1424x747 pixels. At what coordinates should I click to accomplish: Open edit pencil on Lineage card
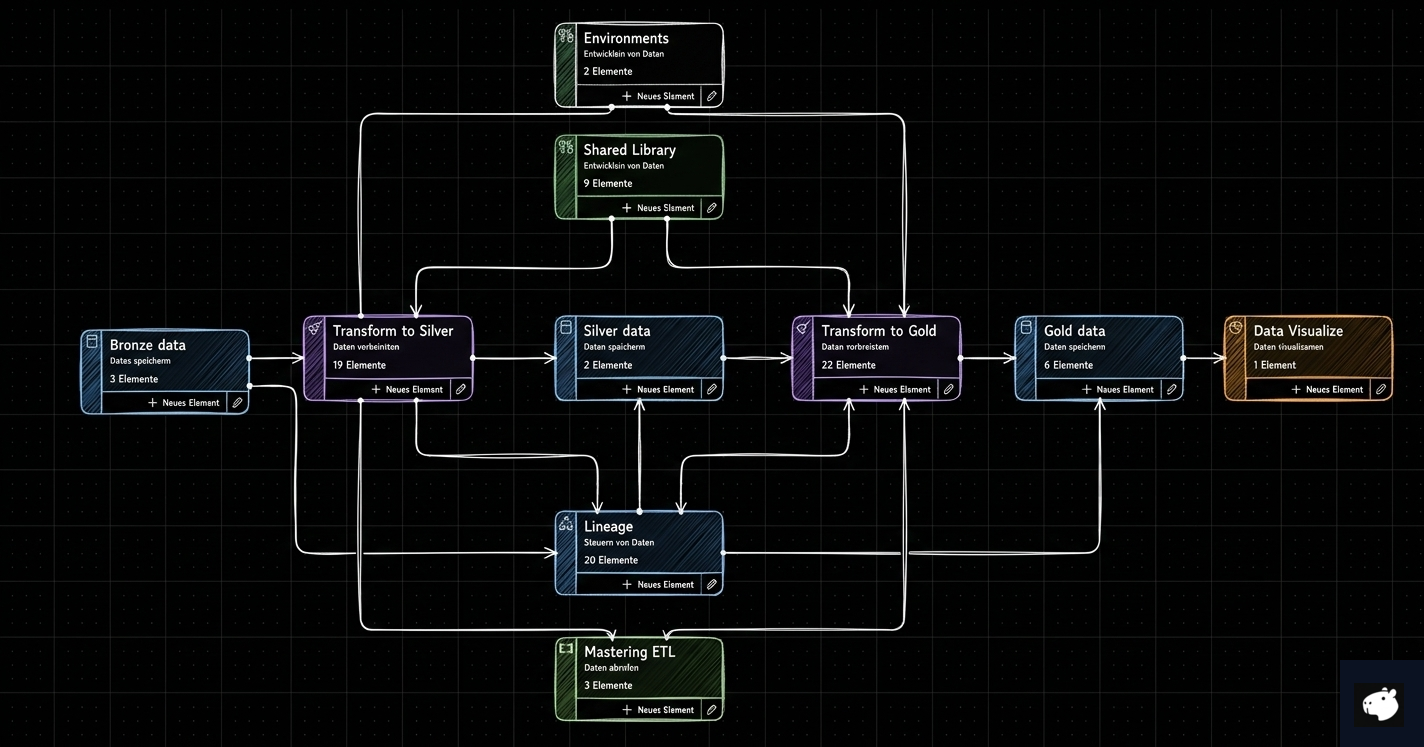coord(711,584)
